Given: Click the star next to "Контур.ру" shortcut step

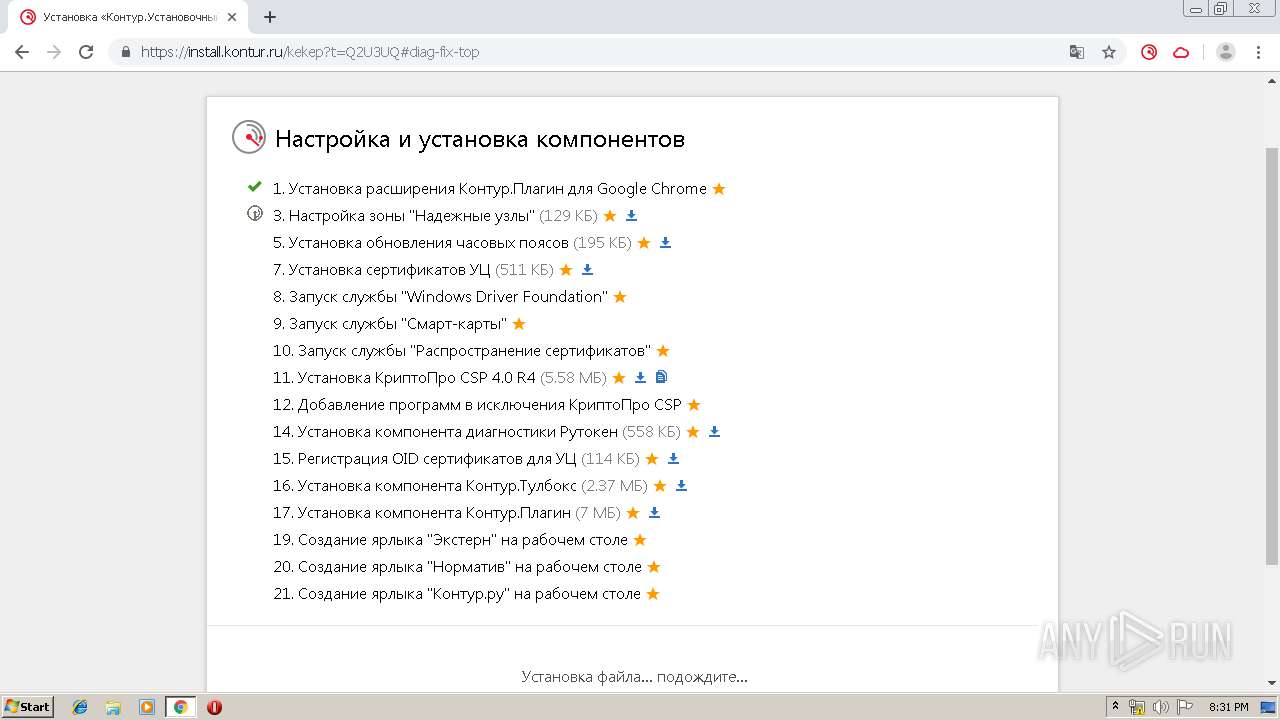Looking at the screenshot, I should point(653,593).
